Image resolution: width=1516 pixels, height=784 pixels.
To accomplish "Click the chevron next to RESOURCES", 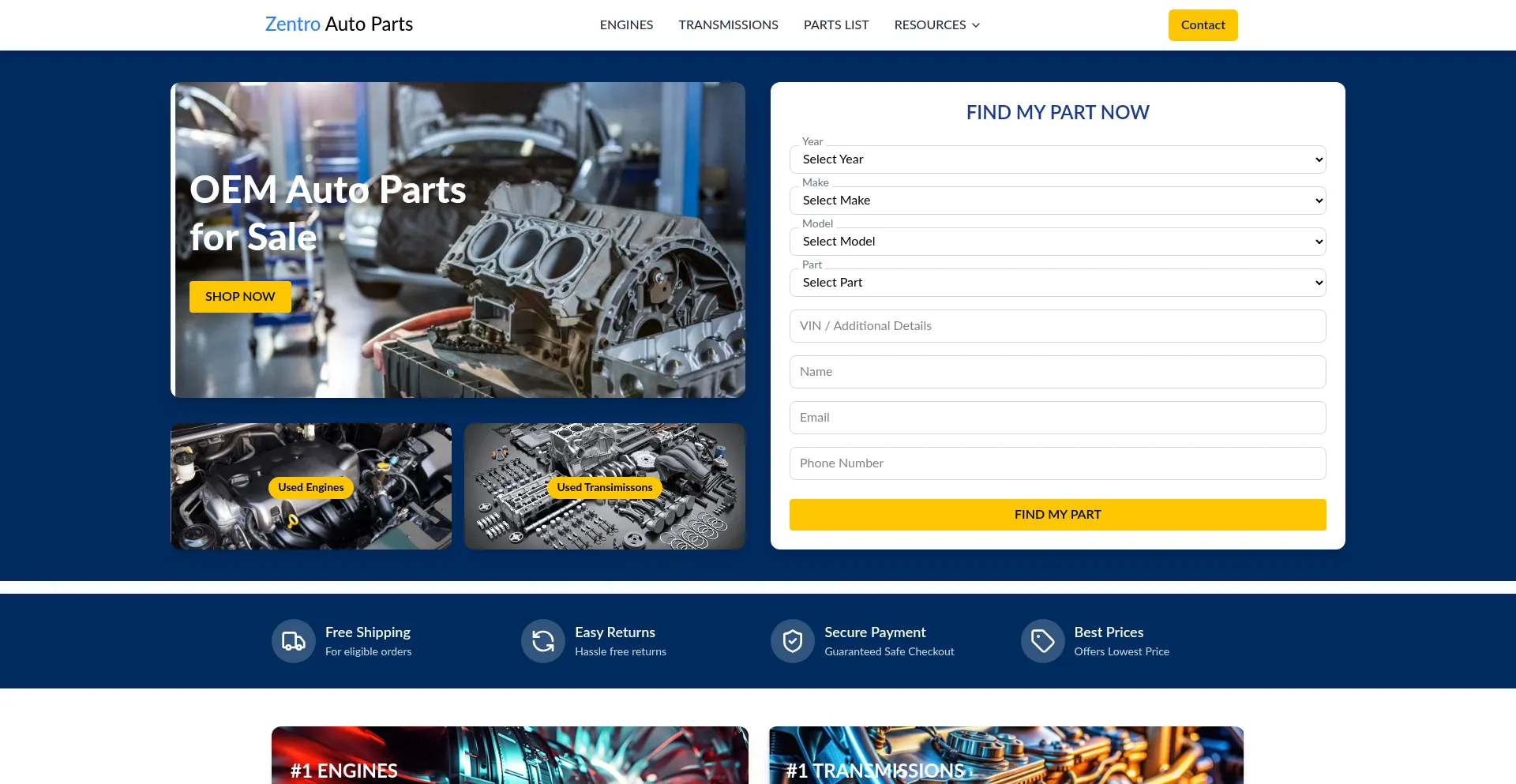I will point(976,25).
